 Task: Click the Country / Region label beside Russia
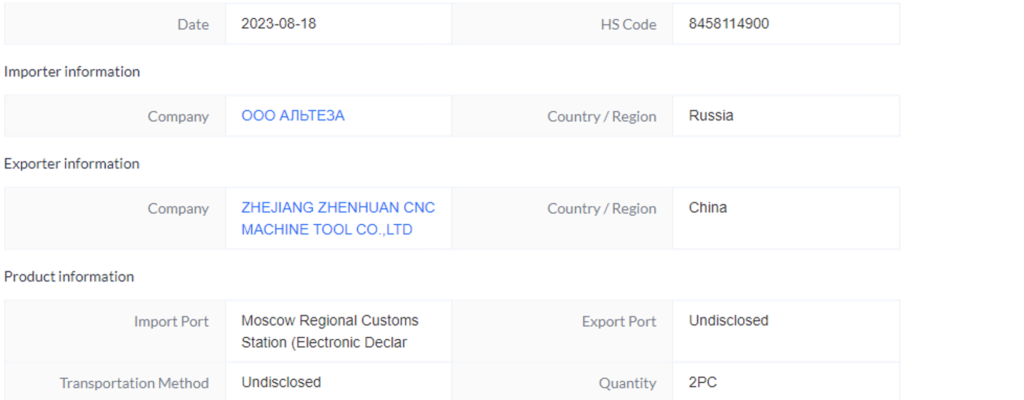(602, 117)
